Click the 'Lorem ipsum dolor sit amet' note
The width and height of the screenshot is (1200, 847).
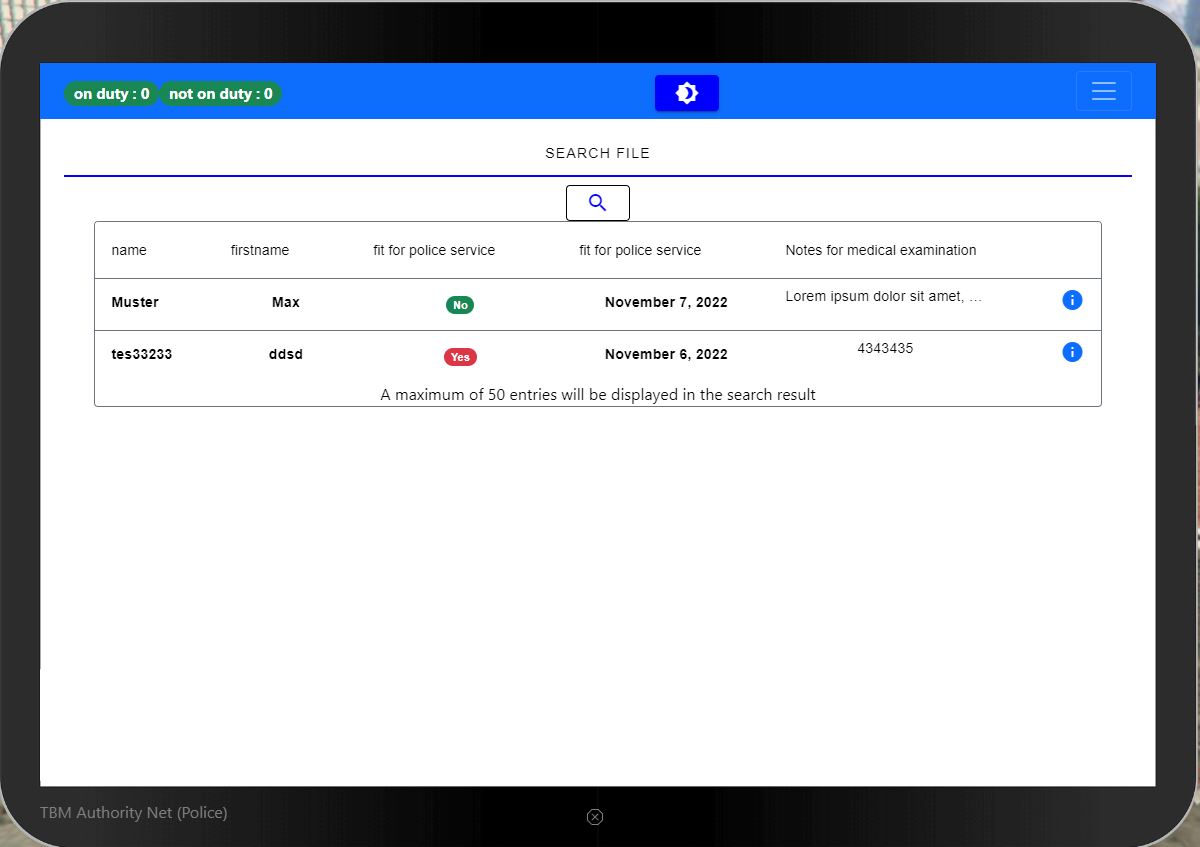(x=884, y=296)
